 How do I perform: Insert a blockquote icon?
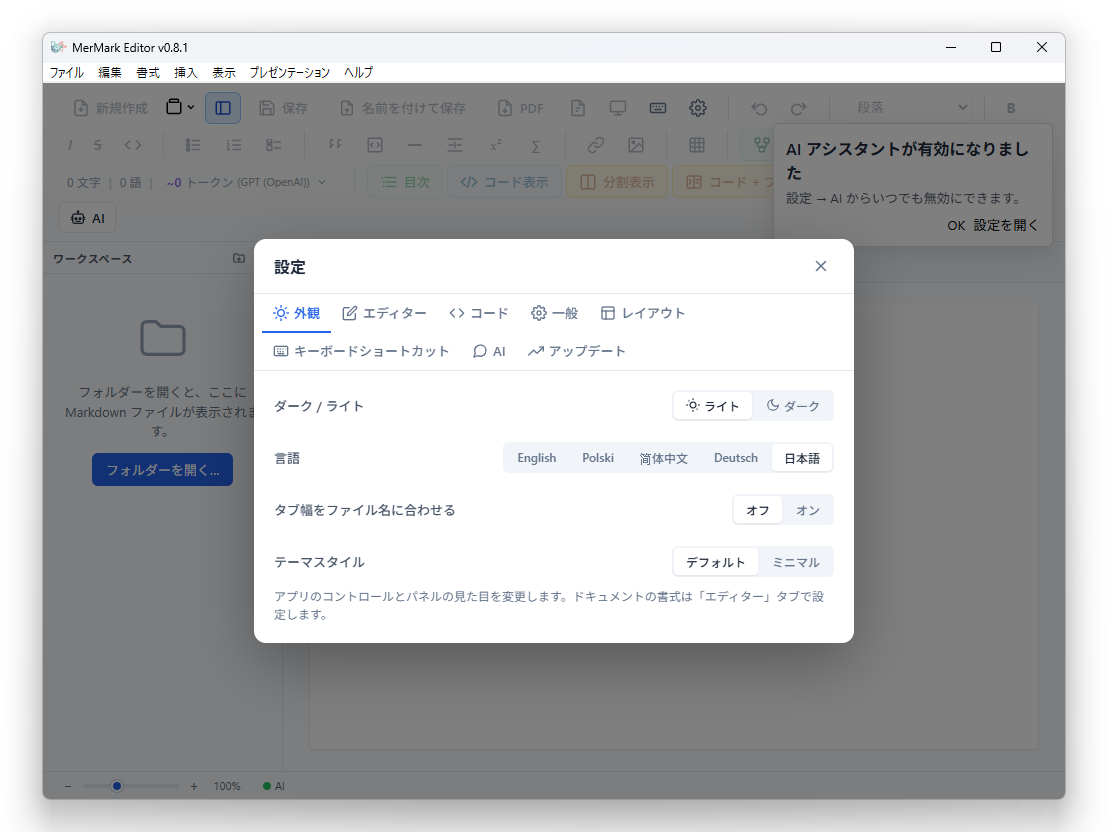[335, 145]
